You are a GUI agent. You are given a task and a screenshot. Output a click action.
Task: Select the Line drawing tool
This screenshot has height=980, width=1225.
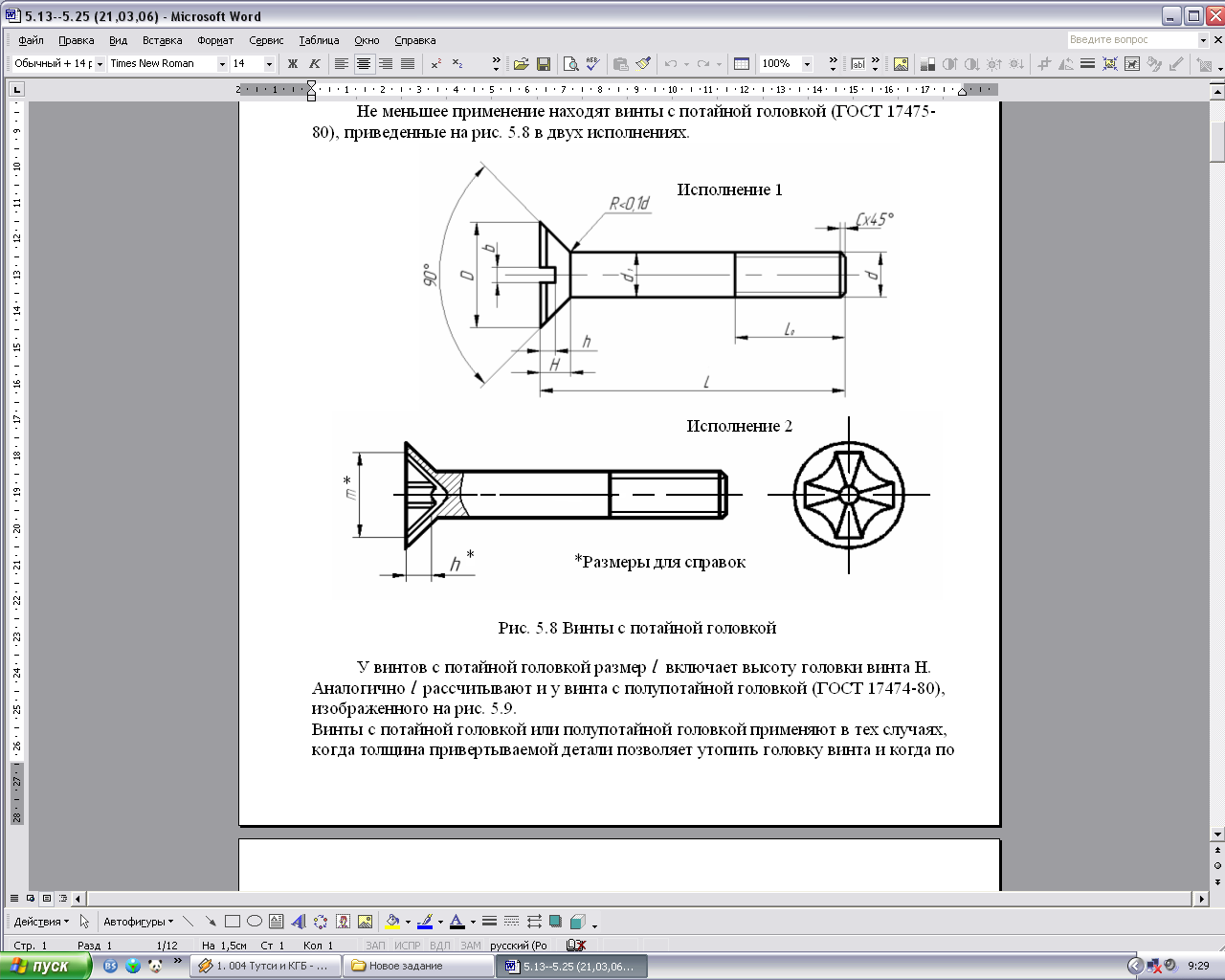tap(188, 922)
